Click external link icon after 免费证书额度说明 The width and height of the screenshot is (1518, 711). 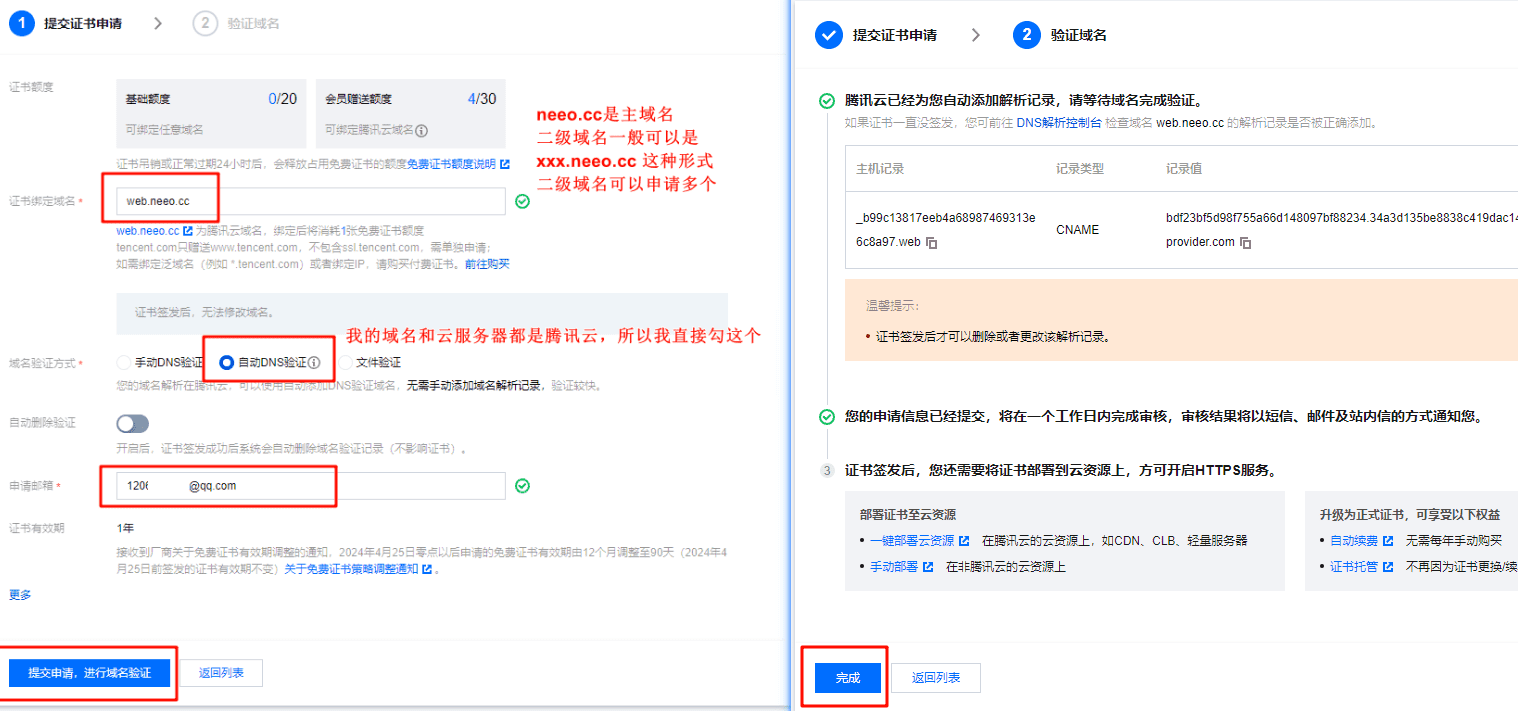tap(505, 164)
